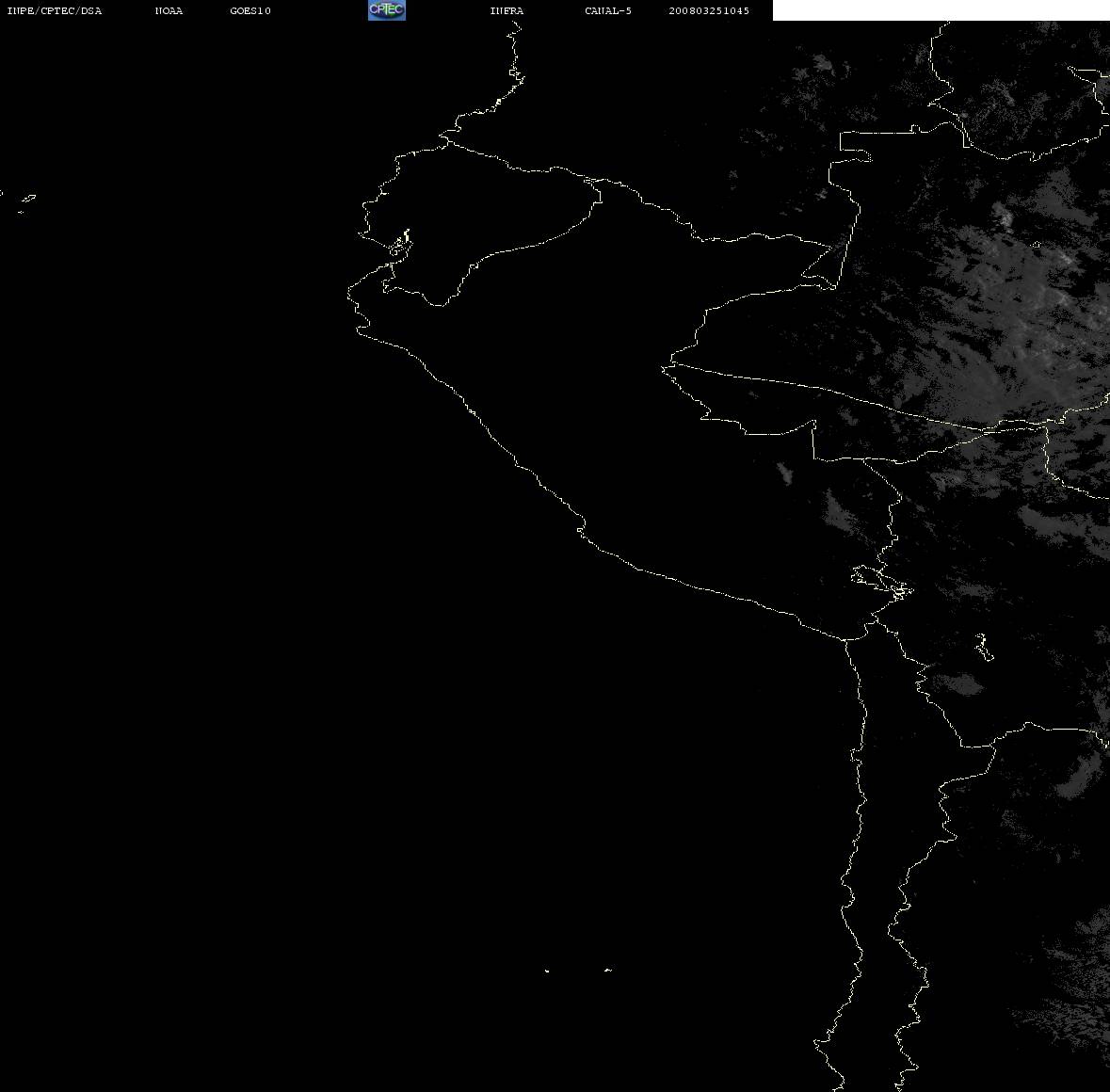1110x1092 pixels.
Task: Click the CPTEC logo
Action: [x=387, y=10]
